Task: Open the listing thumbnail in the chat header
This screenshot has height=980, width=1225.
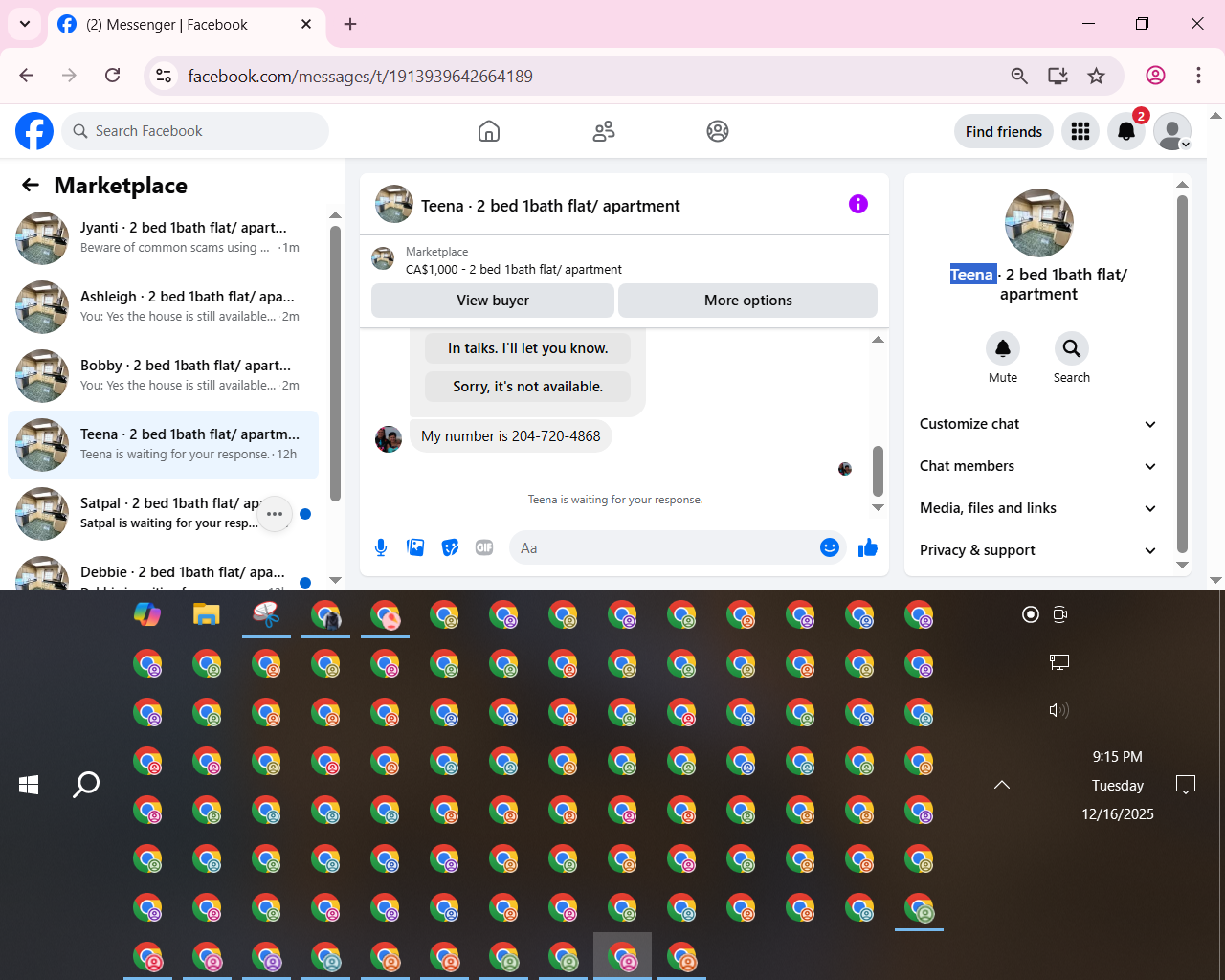Action: click(394, 204)
